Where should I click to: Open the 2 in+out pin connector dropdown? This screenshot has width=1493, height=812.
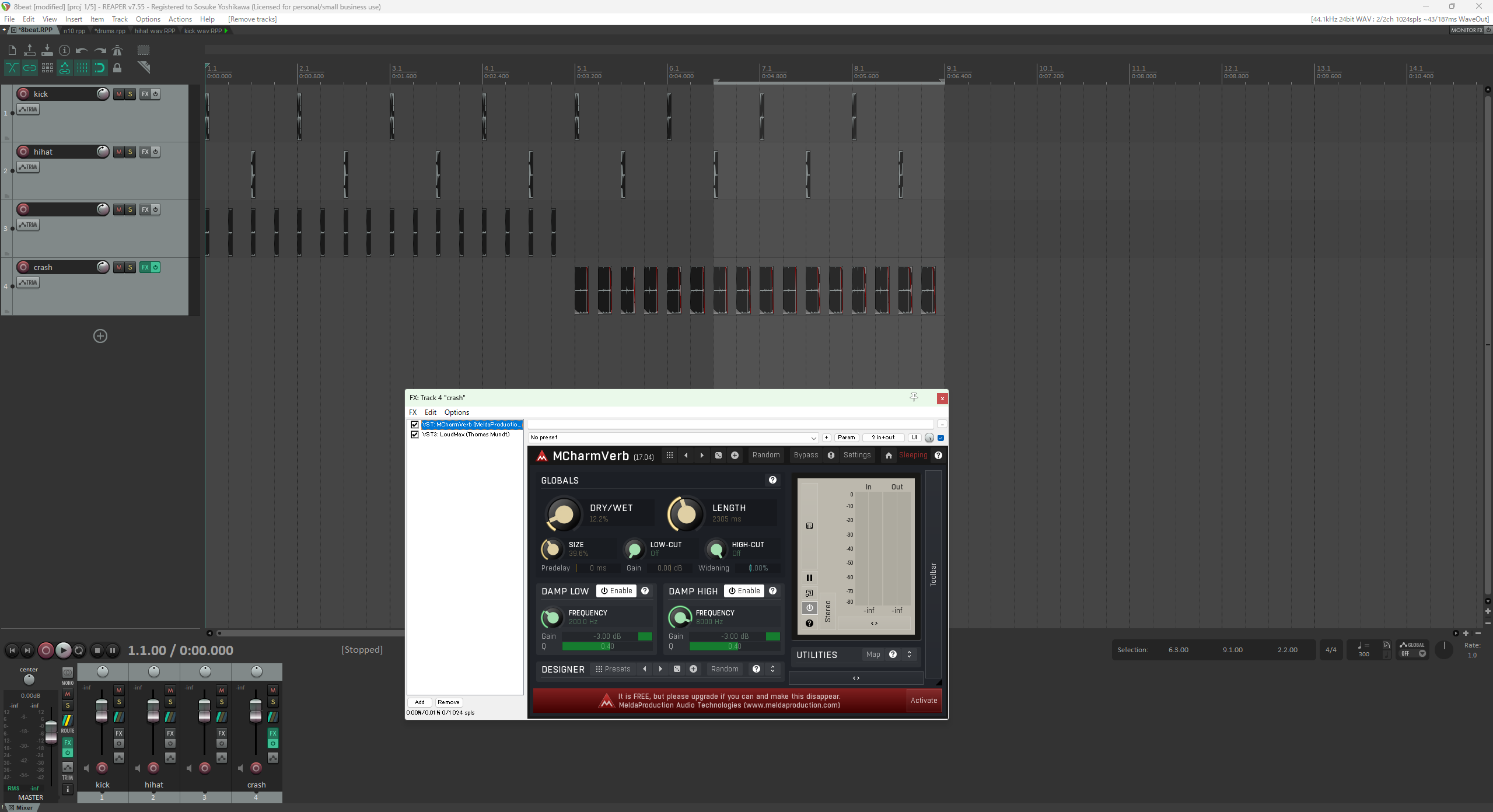tap(883, 437)
